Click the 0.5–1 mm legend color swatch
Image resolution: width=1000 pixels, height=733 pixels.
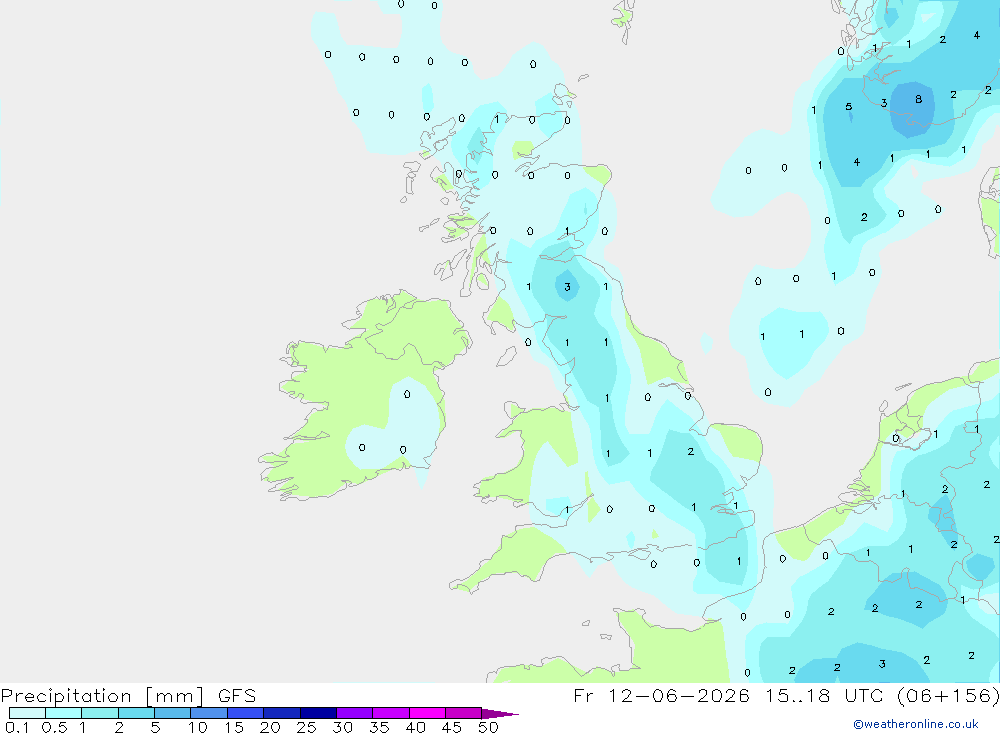(x=64, y=713)
